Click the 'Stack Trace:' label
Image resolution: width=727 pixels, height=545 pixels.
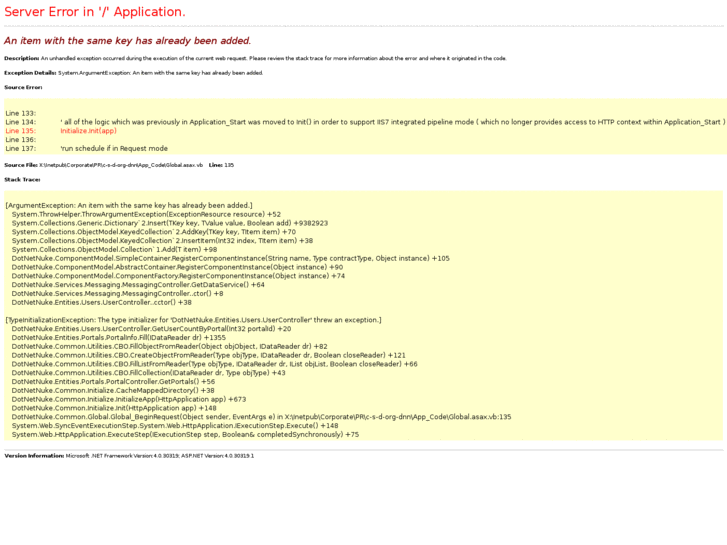(22, 180)
